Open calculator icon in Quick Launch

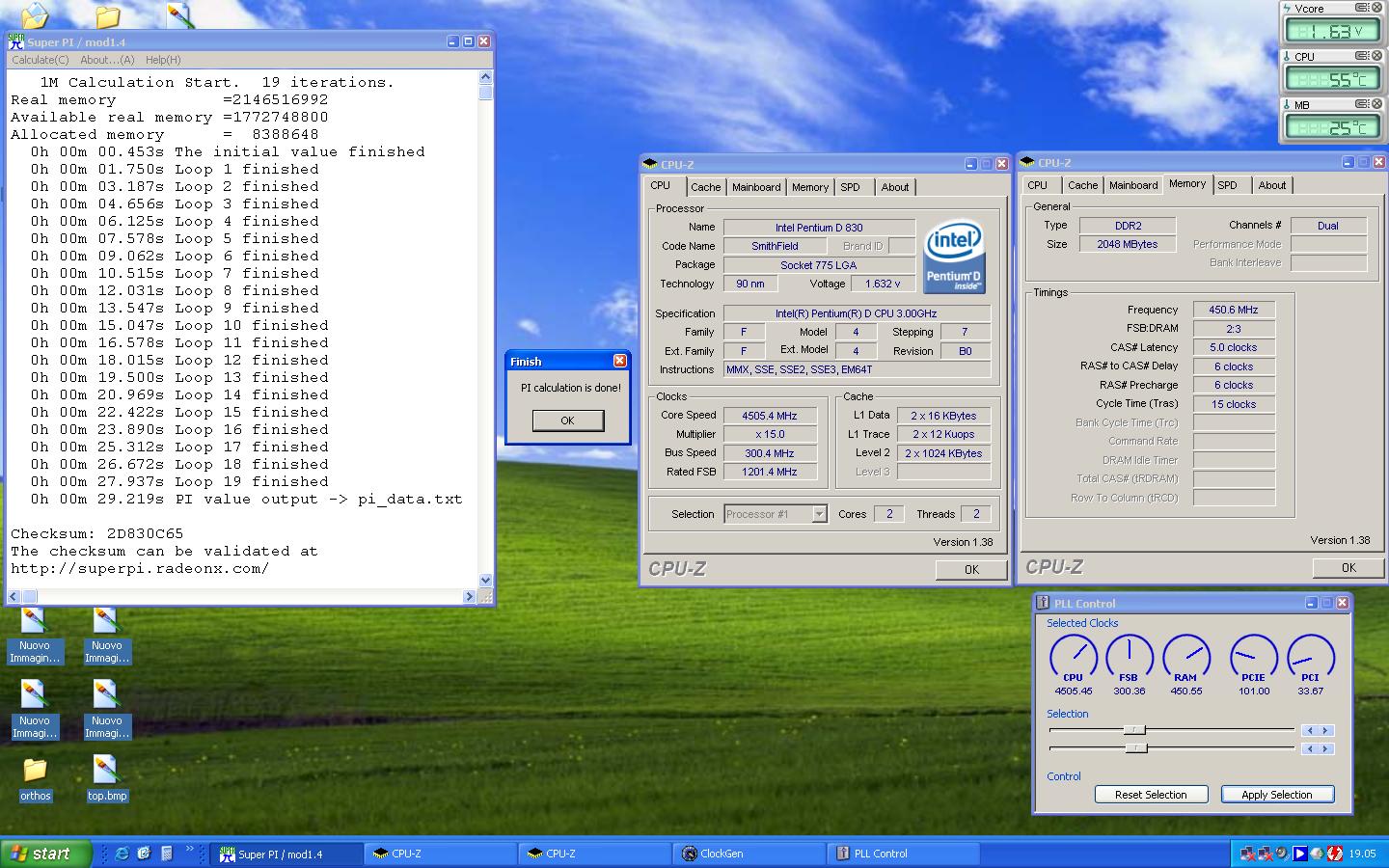166,854
